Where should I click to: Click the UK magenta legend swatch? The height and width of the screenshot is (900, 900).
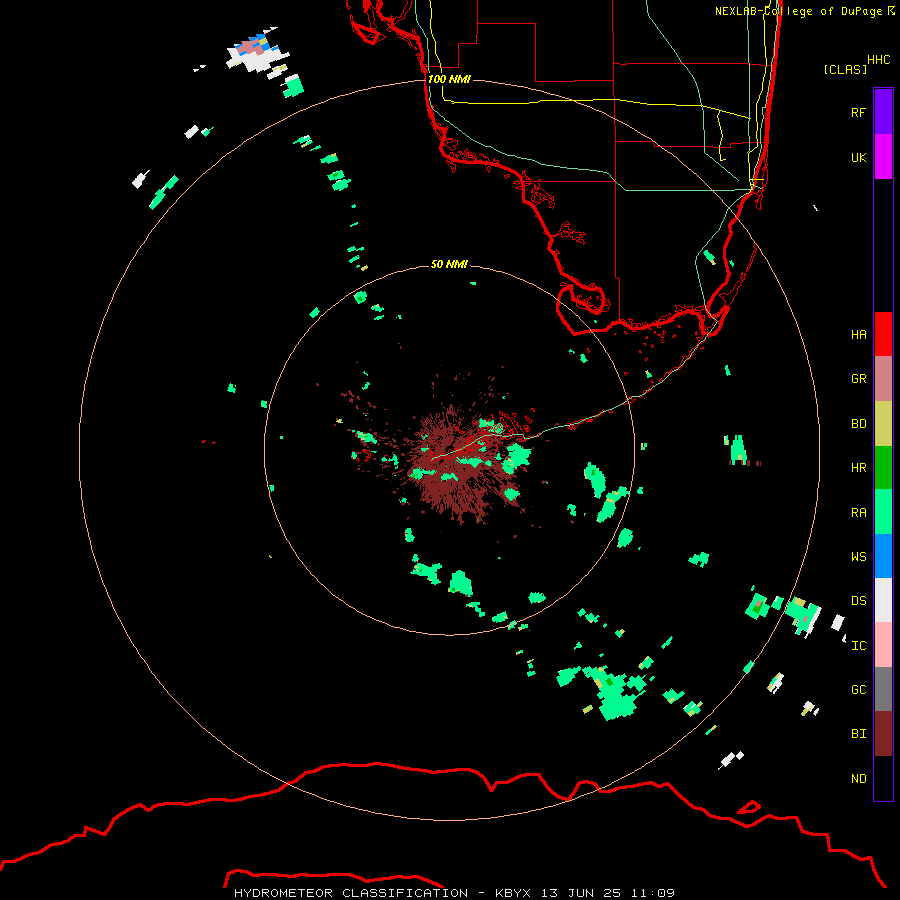(883, 156)
